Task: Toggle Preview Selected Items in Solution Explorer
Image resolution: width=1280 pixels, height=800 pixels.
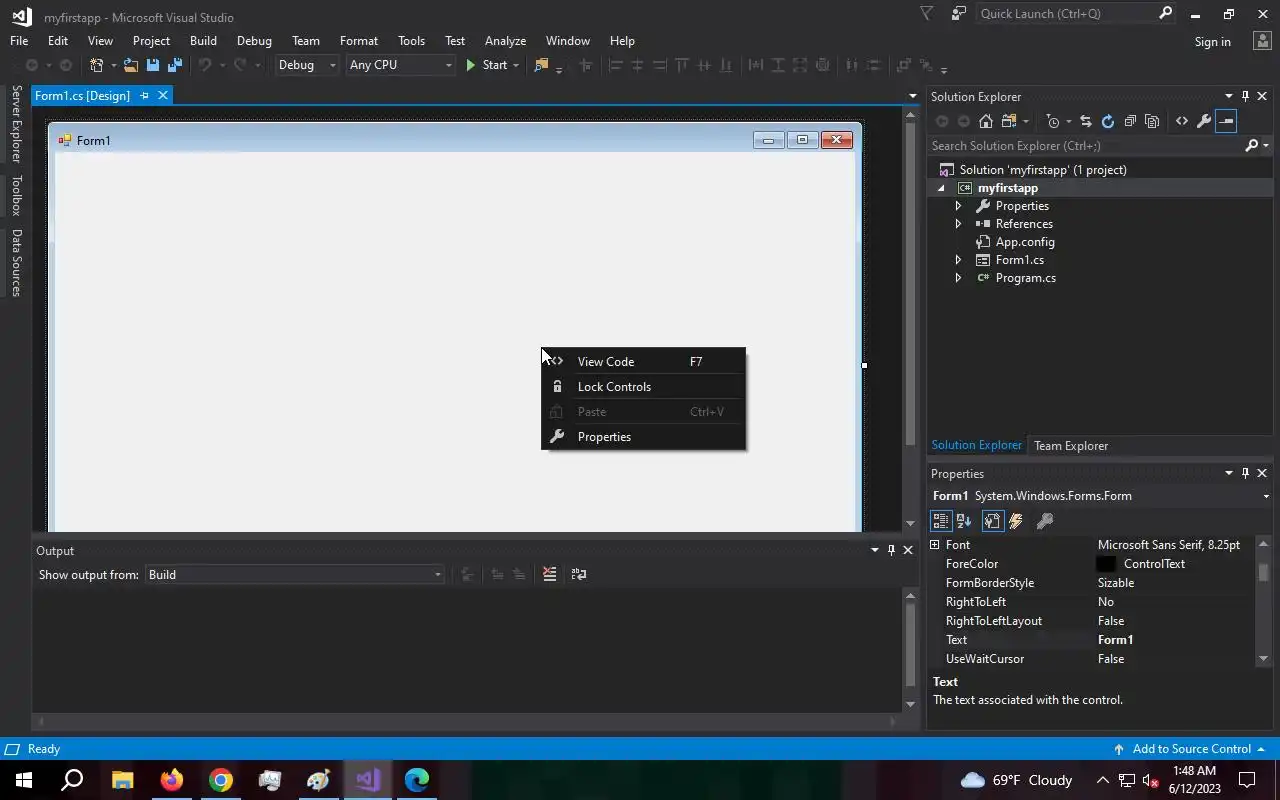Action: tap(1226, 121)
